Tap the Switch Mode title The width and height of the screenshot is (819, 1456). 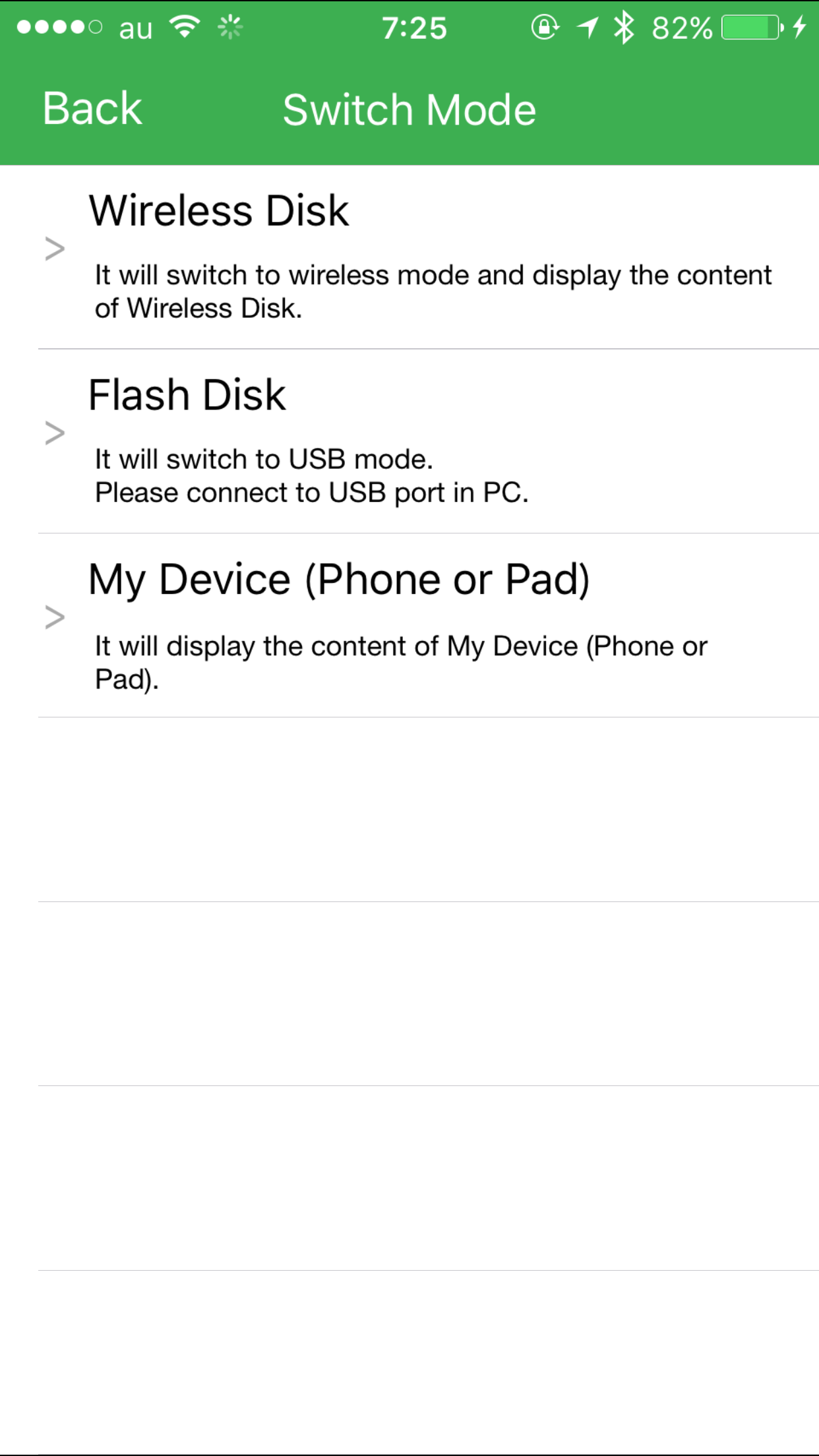tap(409, 109)
